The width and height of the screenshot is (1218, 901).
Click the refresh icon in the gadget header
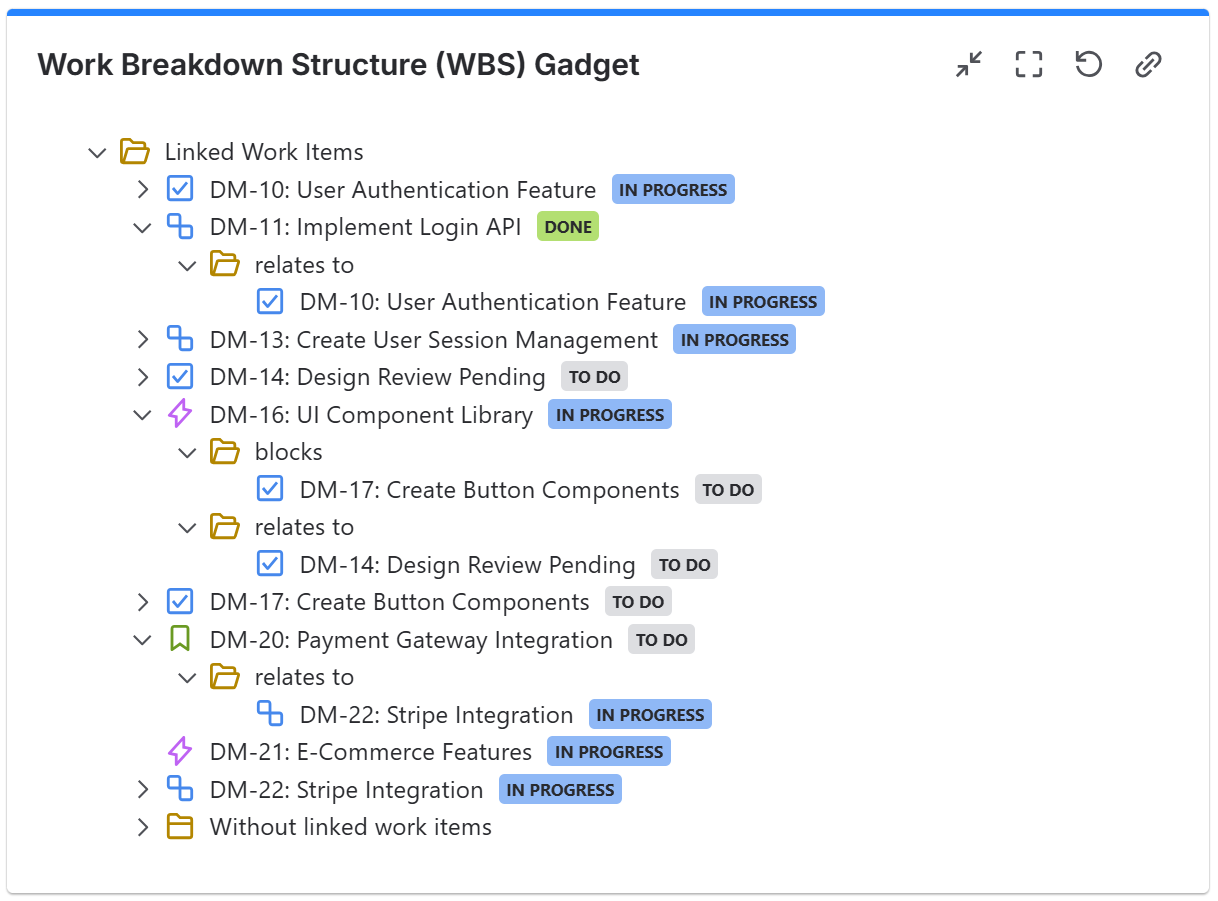click(1088, 64)
